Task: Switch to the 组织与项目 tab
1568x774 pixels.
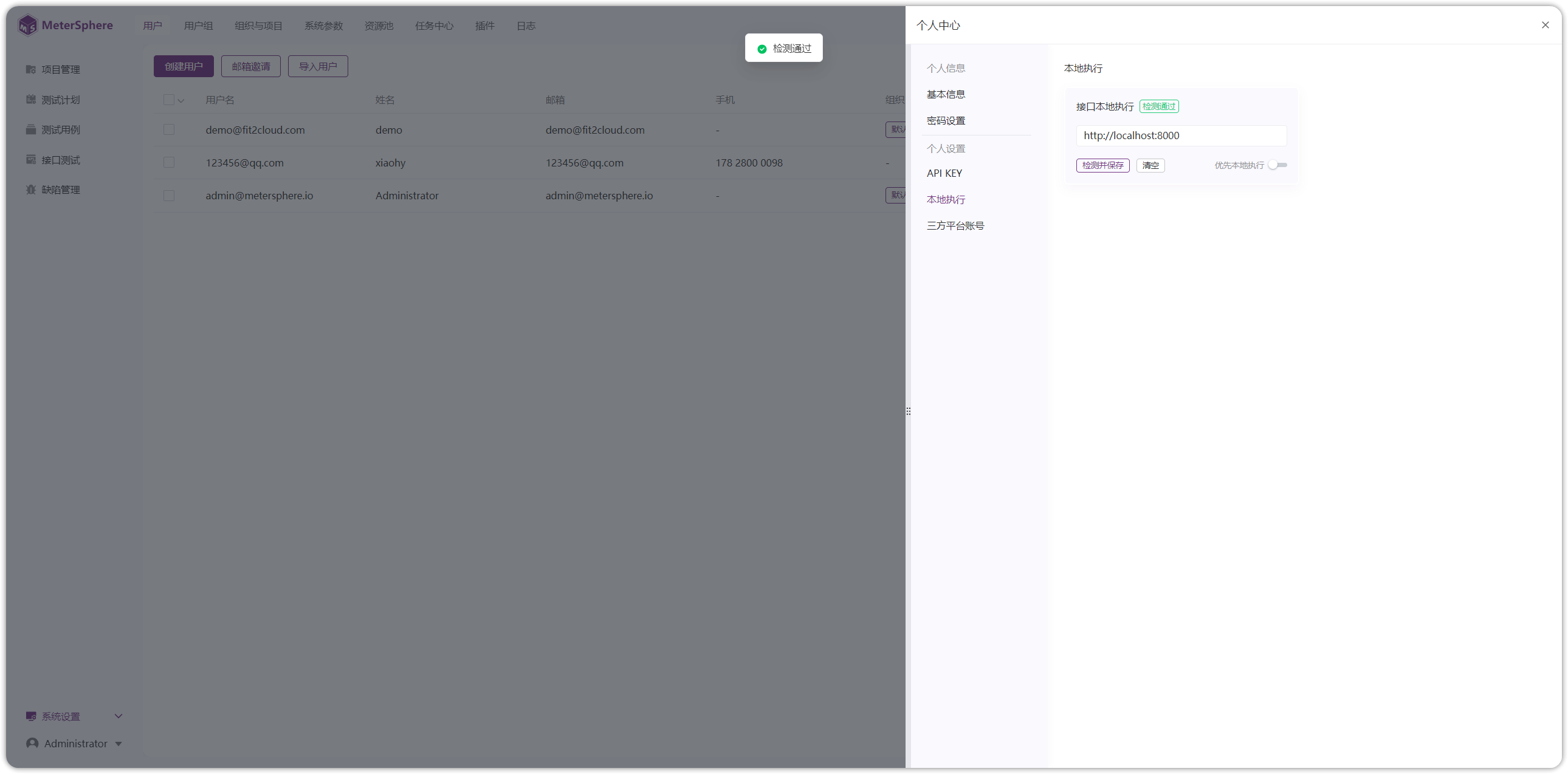Action: click(x=258, y=26)
